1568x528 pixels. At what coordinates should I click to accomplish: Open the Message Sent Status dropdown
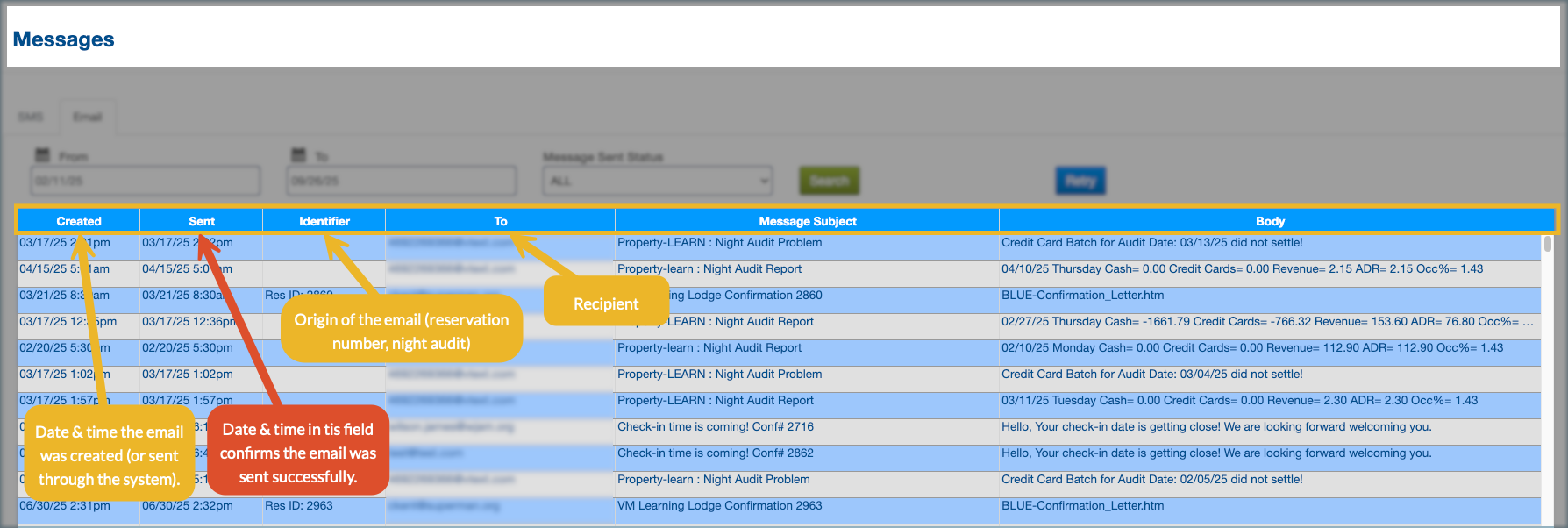pyautogui.click(x=657, y=181)
